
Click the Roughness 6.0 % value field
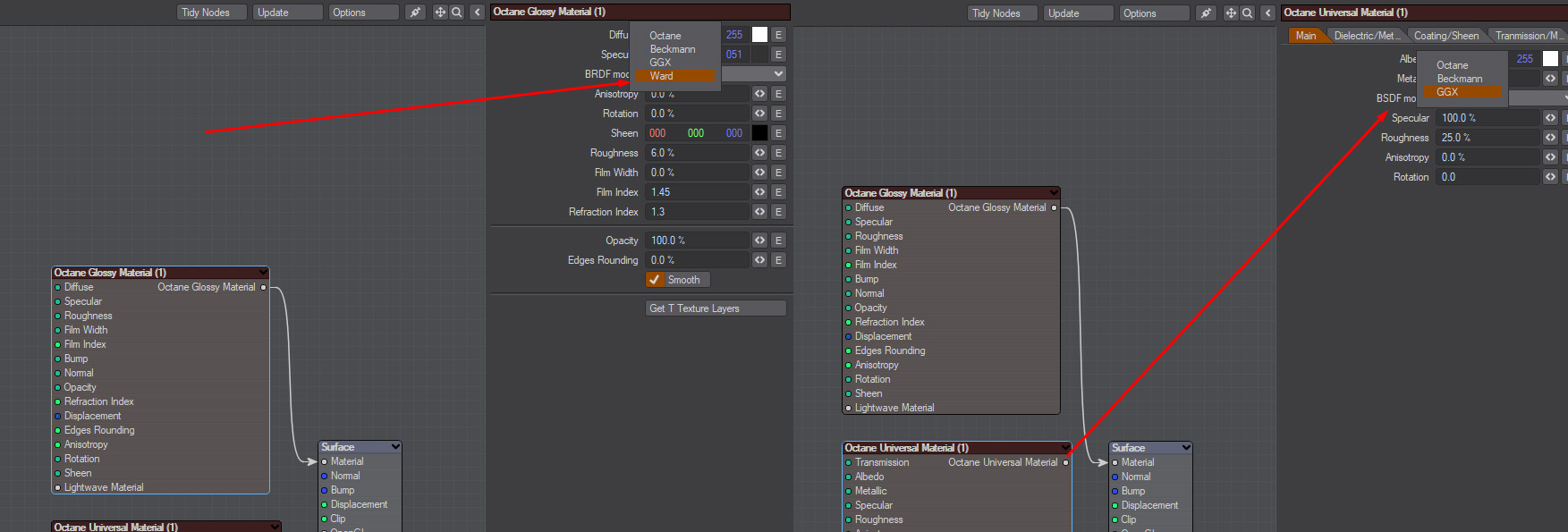pyautogui.click(x=698, y=153)
